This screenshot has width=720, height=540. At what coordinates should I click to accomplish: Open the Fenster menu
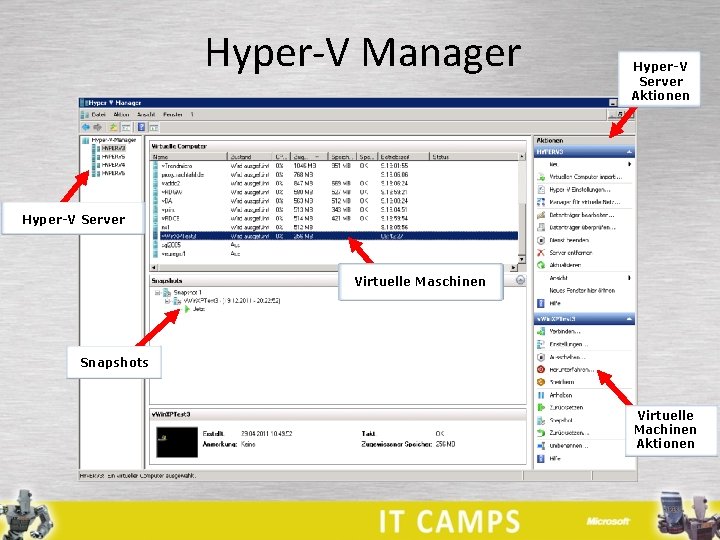[x=173, y=115]
